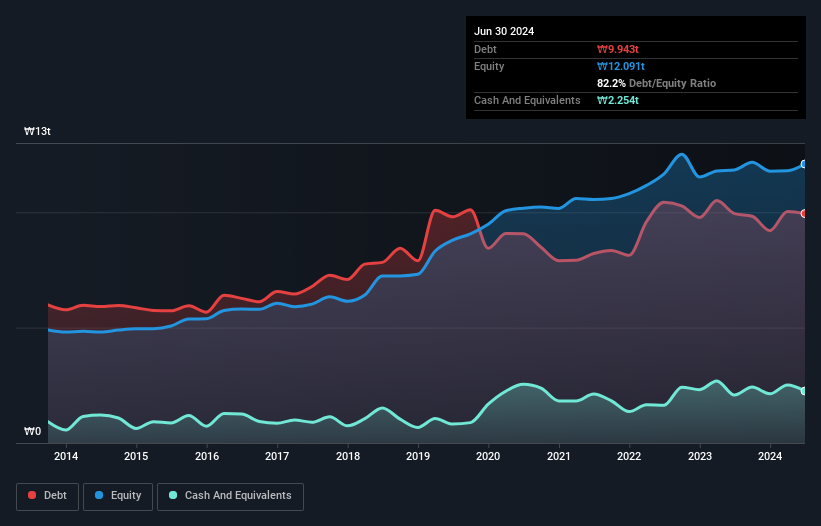
Task: Click the teal Cash endpoint marker
Action: [804, 391]
